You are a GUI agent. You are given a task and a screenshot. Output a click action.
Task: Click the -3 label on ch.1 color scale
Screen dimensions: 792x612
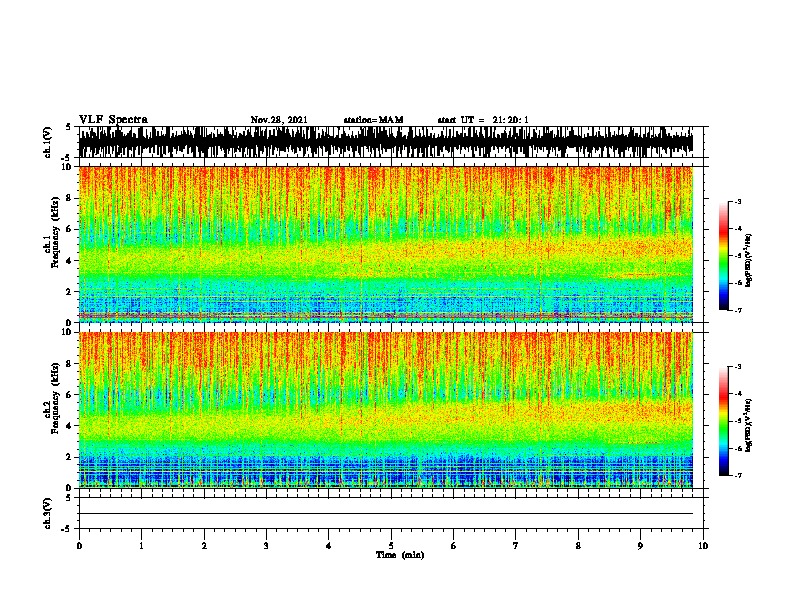pos(737,201)
